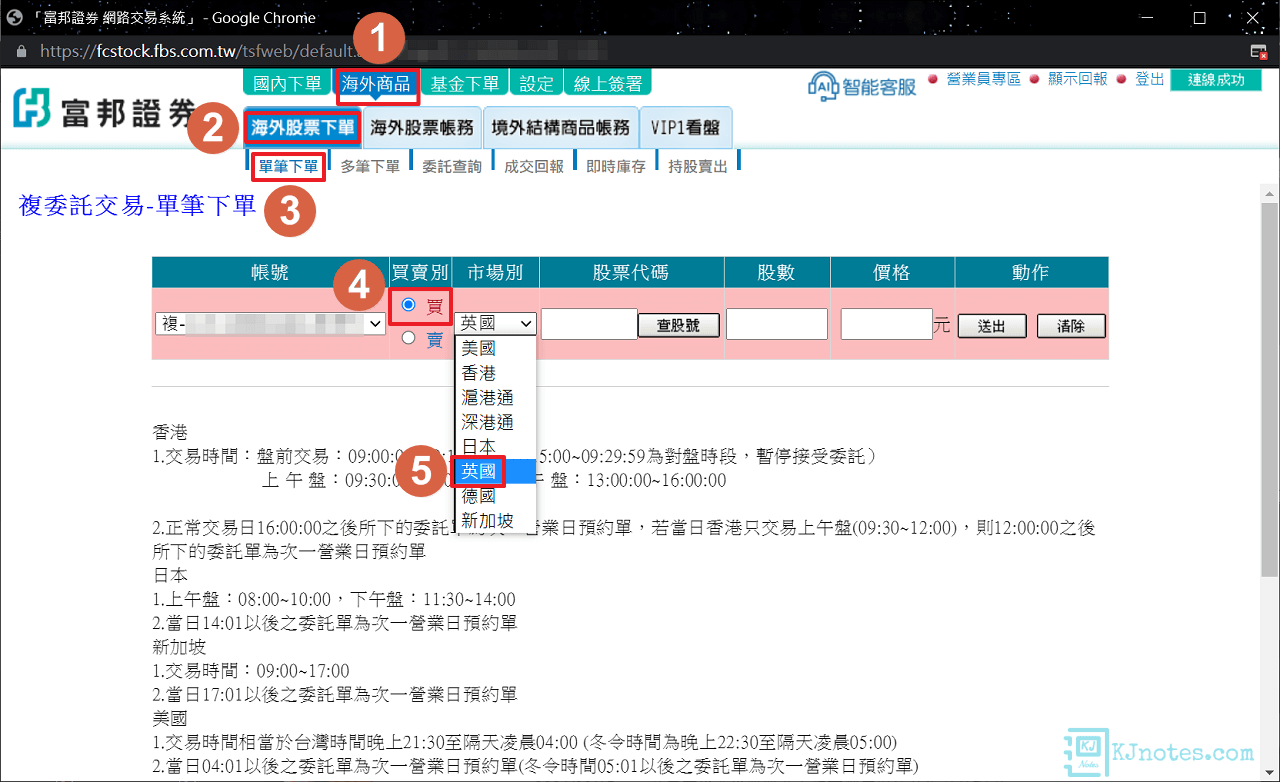This screenshot has height=782, width=1280.
Task: Click the 複委託交易-單筆下單 heading
Action: 138,205
